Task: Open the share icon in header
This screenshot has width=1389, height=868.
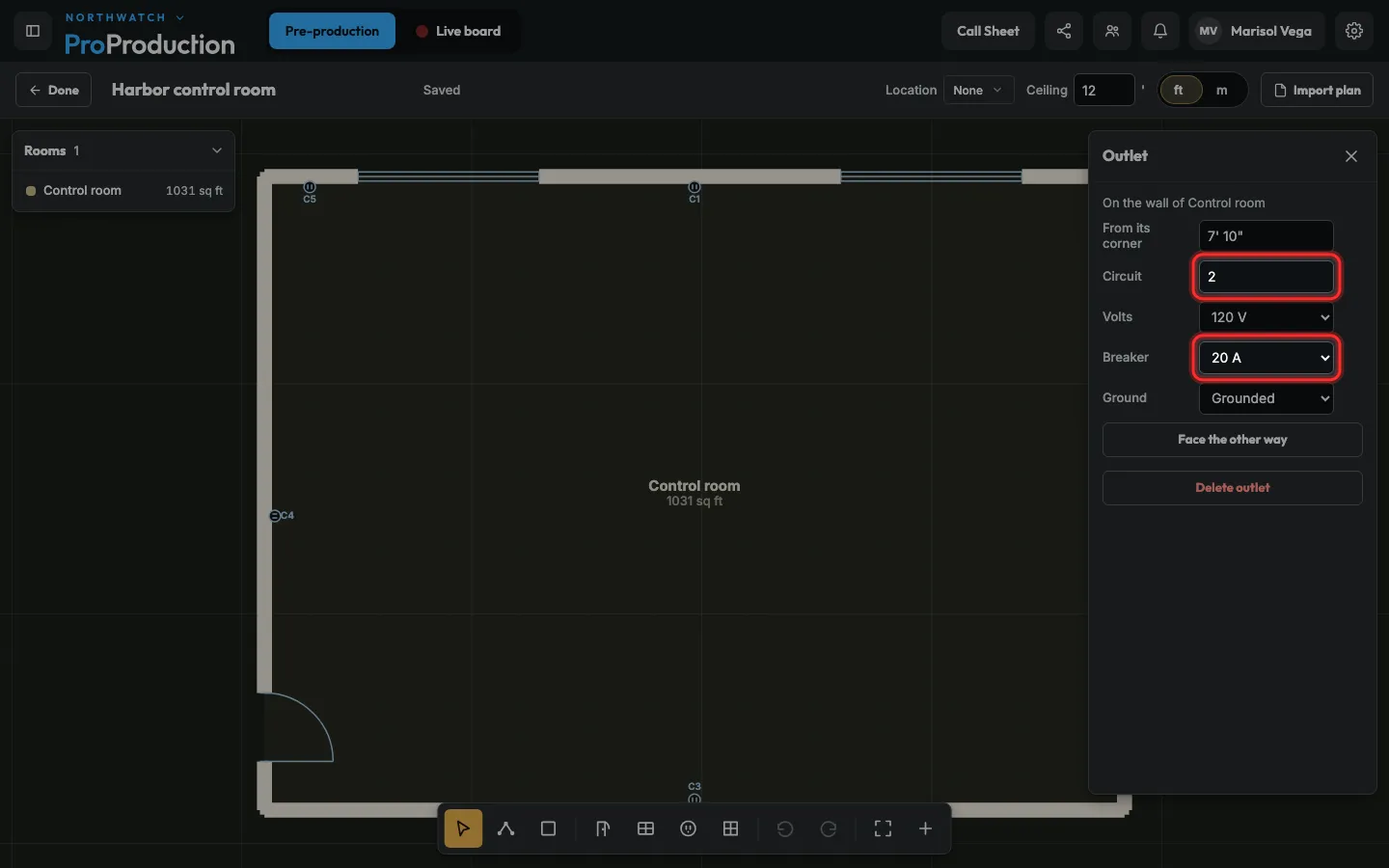Action: [1063, 31]
